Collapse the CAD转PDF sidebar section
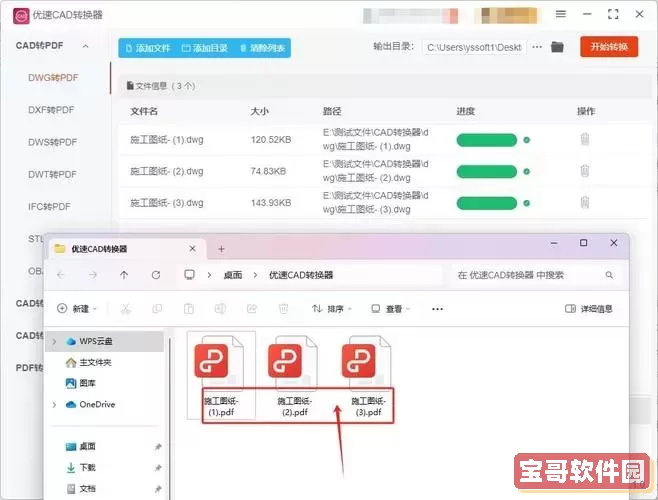658x500 pixels. click(x=85, y=46)
